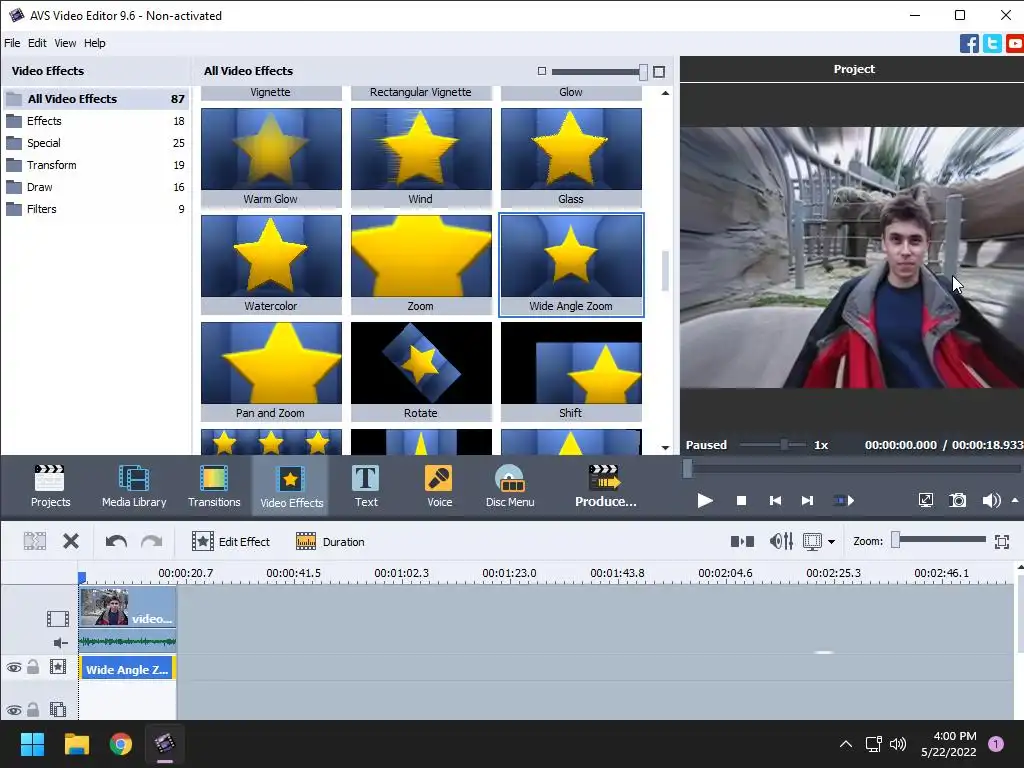Open the Help menu

(x=95, y=43)
